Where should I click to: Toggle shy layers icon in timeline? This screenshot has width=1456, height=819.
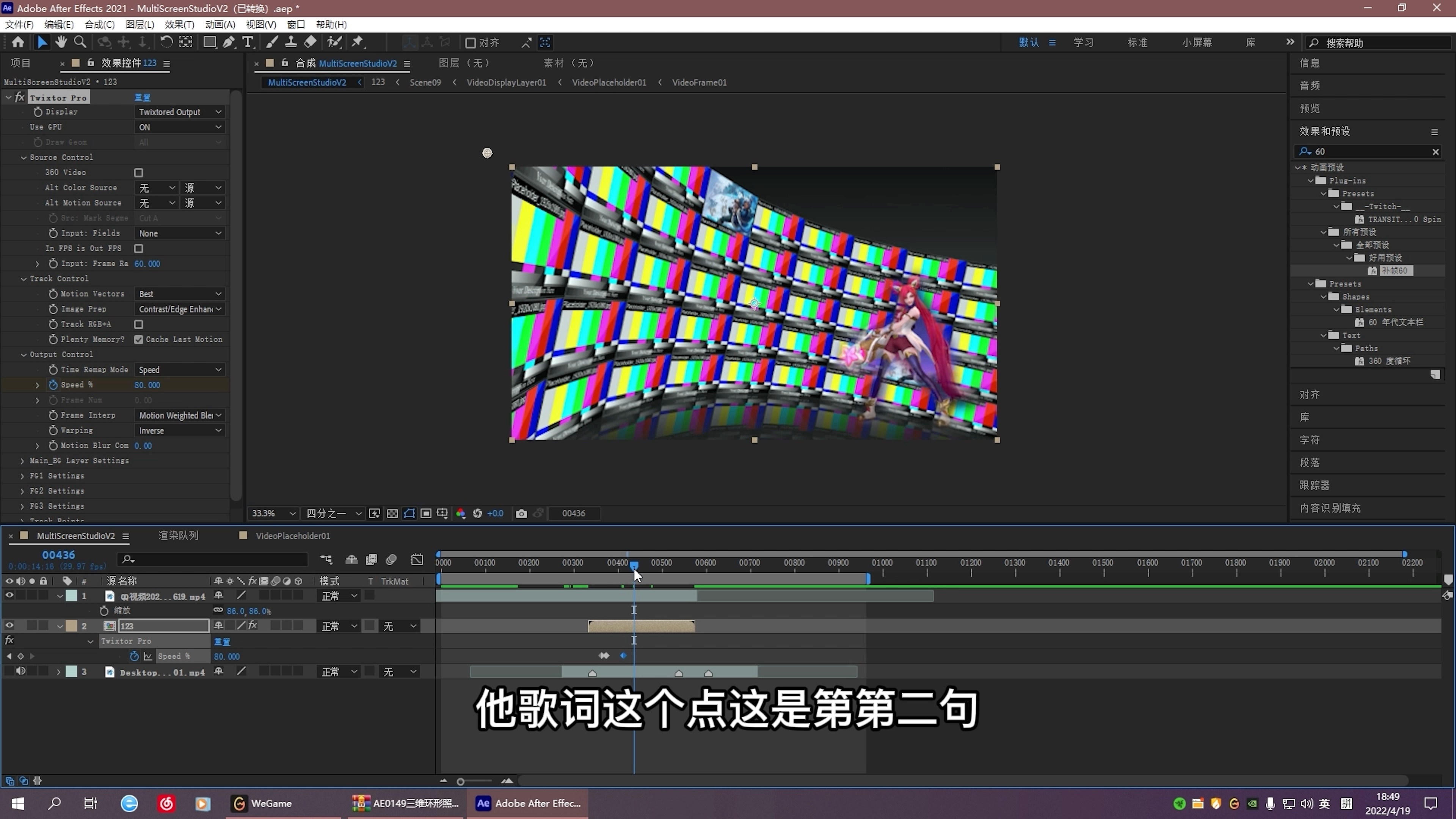351,559
